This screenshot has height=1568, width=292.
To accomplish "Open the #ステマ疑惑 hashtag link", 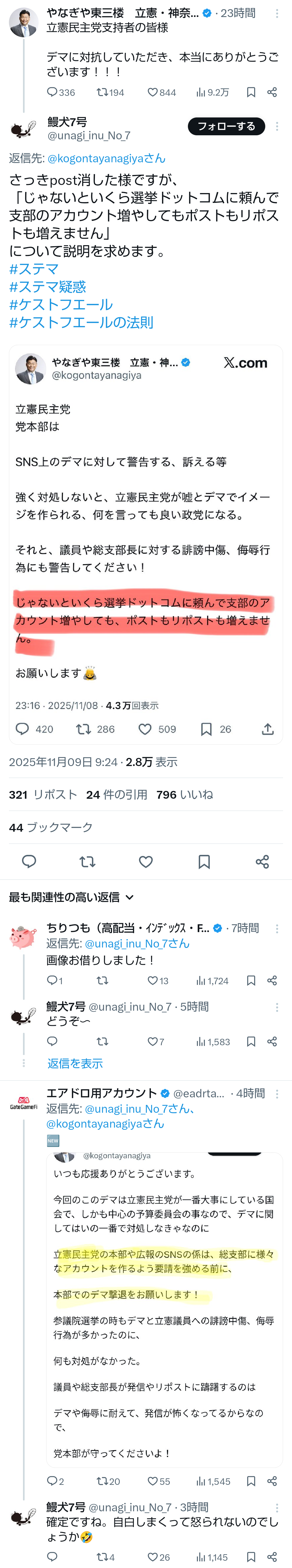I will click(x=48, y=287).
